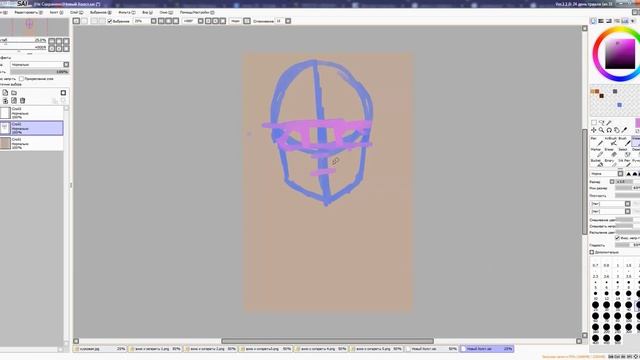Choose the Binary pen tool
This screenshot has height=360, width=640.
point(610,163)
